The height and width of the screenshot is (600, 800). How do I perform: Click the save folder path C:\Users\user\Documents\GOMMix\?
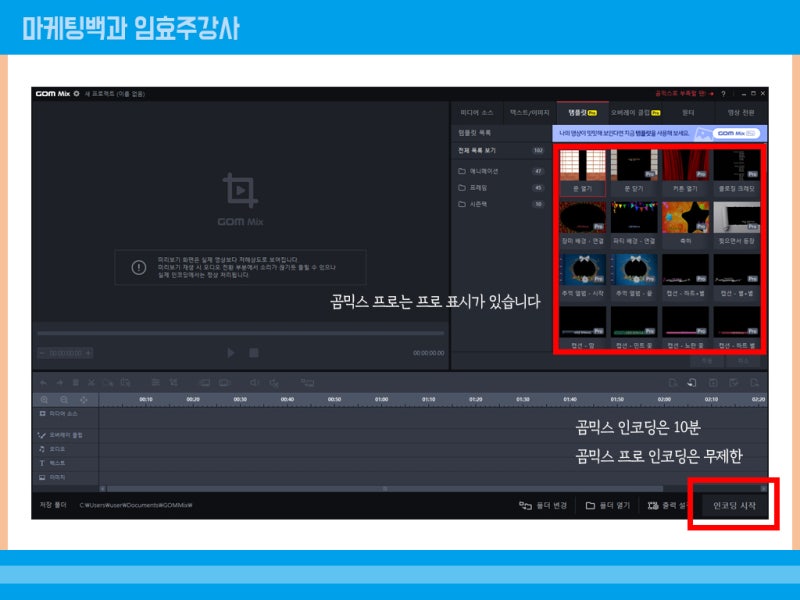(x=136, y=505)
